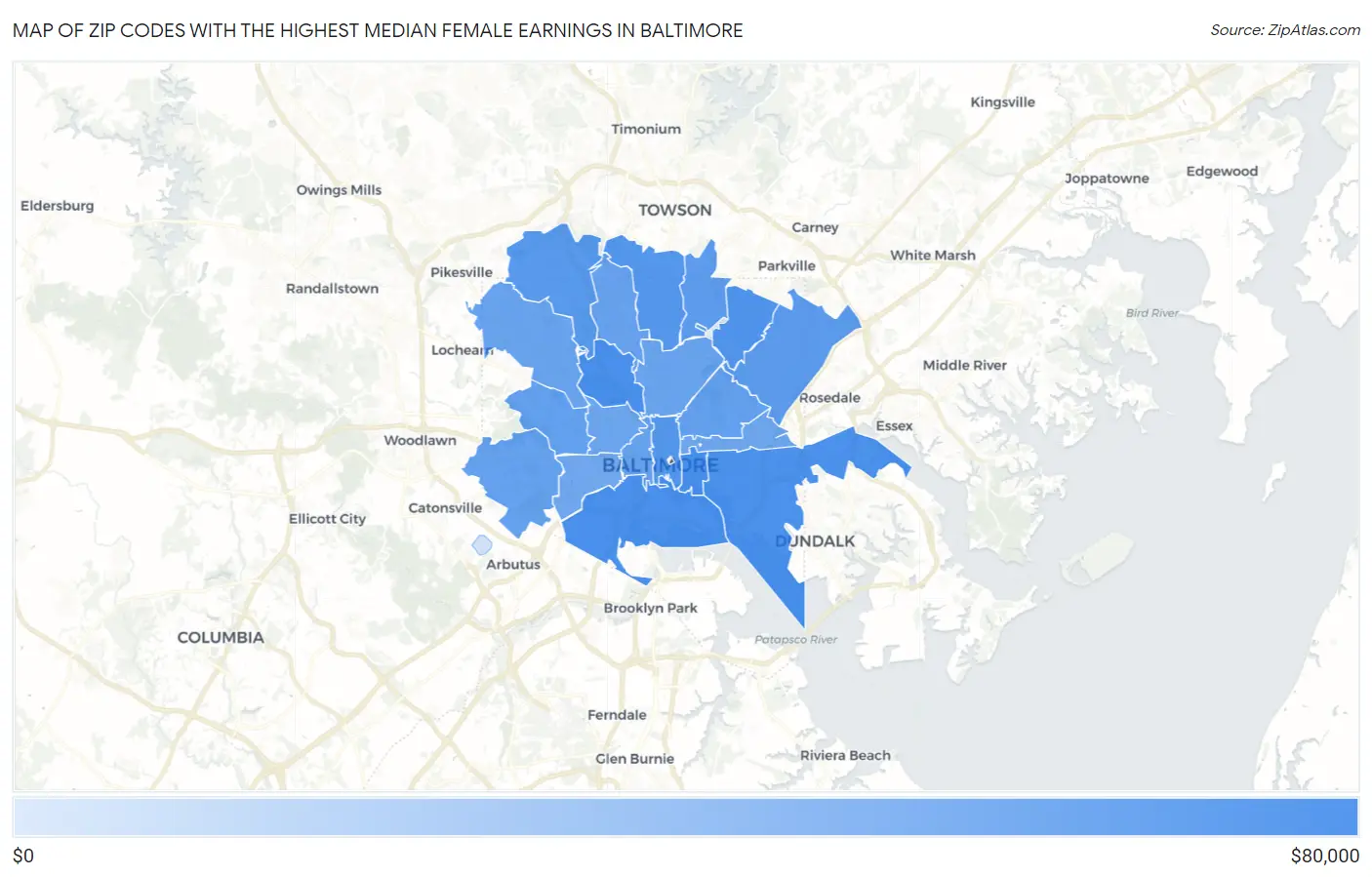This screenshot has width=1372, height=877.
Task: Click the Source: ZipAtlas.com credit text
Action: (x=1285, y=30)
